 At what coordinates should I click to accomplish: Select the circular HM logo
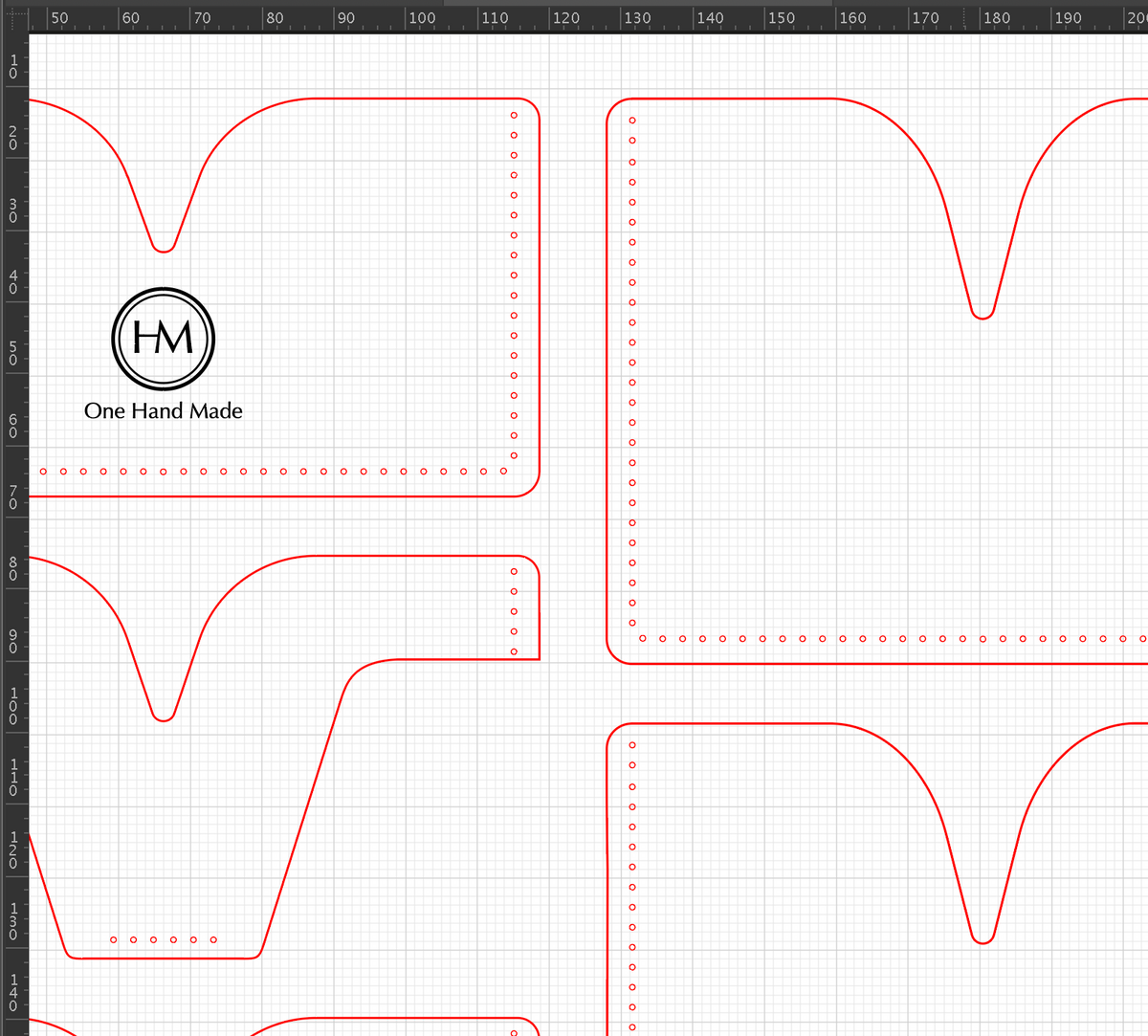(x=164, y=339)
